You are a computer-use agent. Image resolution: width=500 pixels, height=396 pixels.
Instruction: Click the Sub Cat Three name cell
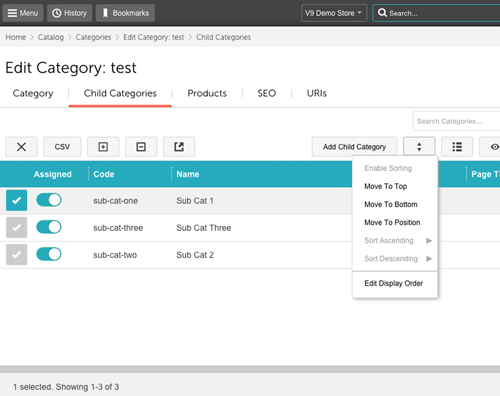coord(204,228)
